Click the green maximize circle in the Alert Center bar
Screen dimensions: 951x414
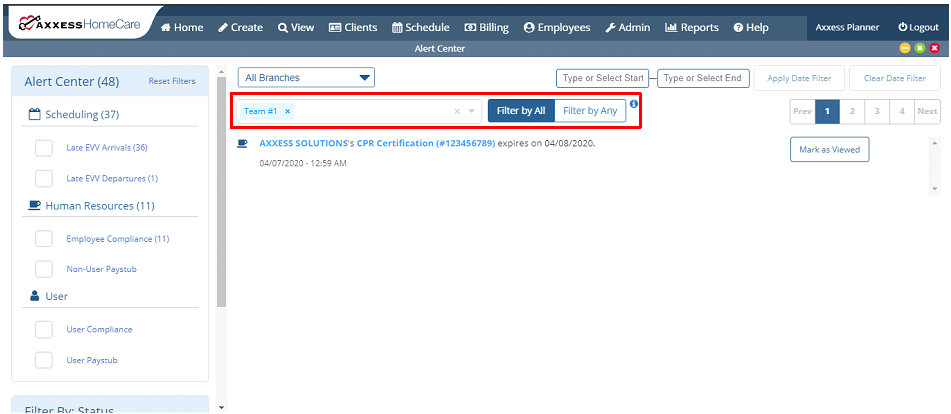[x=919, y=48]
